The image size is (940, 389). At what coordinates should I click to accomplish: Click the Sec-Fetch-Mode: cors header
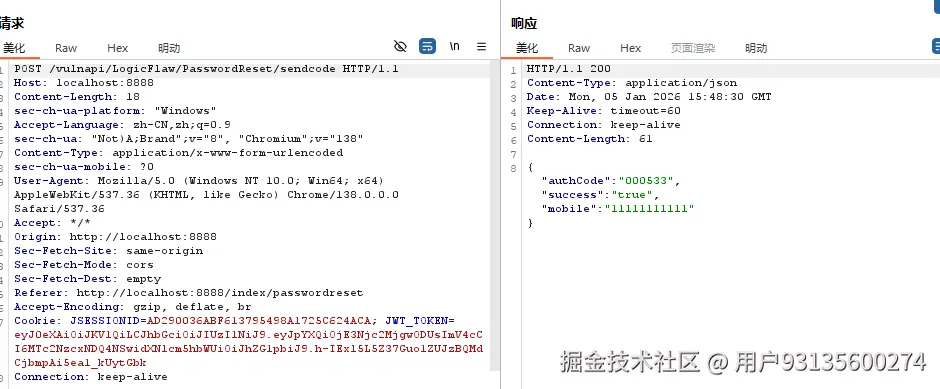(x=84, y=264)
